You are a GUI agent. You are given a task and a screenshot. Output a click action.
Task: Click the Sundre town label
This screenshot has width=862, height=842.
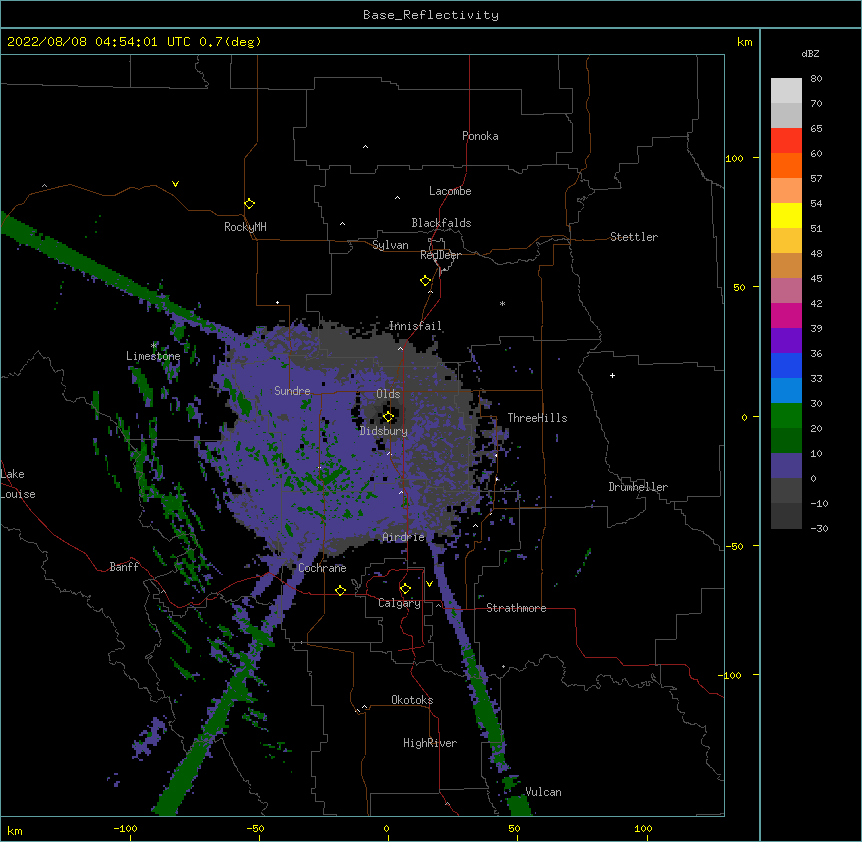[292, 391]
